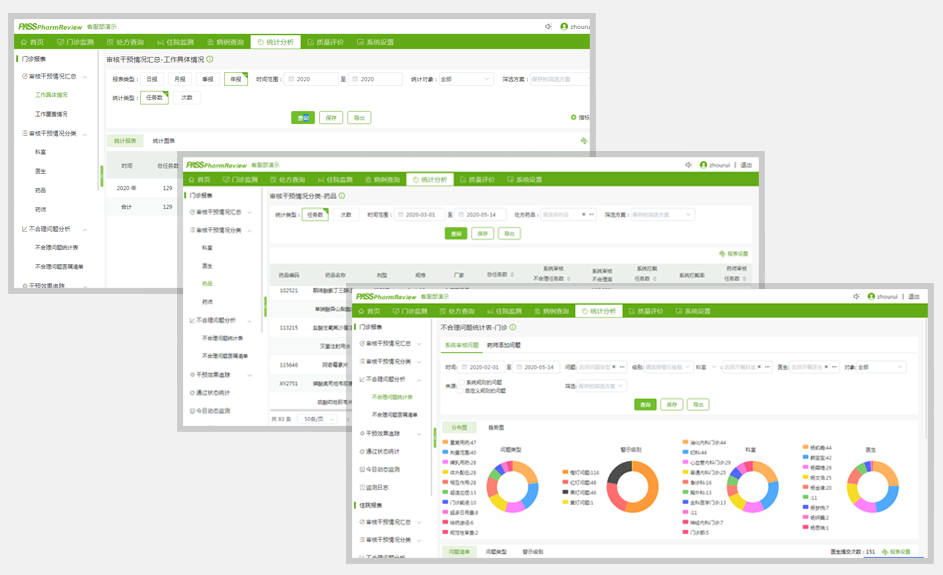Screen dimensions: 943x575
Task: Open the ··· picker of 处方药品 in middle window
Action: click(x=592, y=215)
